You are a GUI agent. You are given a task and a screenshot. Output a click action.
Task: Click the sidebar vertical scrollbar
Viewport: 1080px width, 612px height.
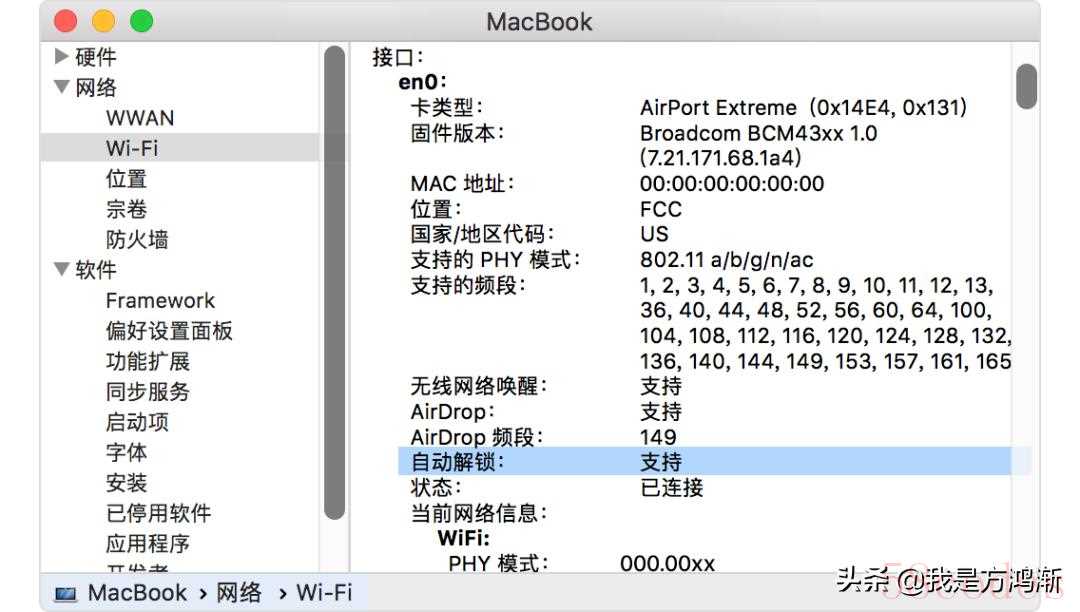pyautogui.click(x=335, y=282)
